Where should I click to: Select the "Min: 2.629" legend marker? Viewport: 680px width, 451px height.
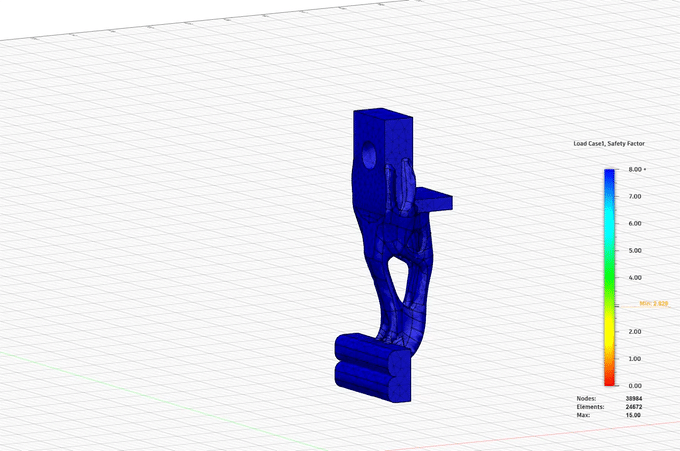(654, 304)
